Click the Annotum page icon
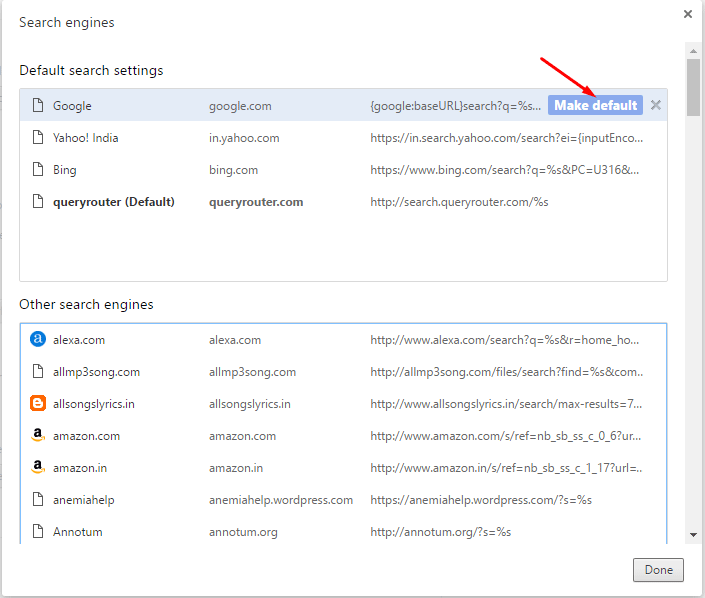The width and height of the screenshot is (705, 598). [38, 531]
